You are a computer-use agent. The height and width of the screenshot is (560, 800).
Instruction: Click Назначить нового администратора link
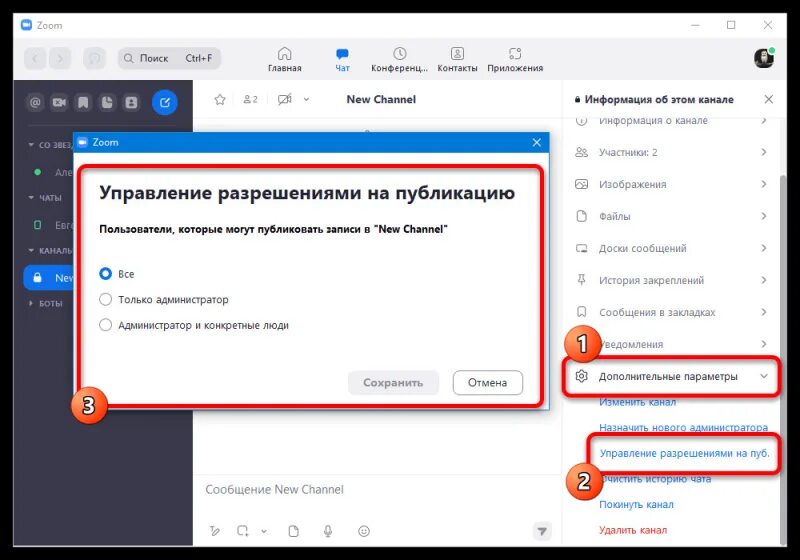pyautogui.click(x=683, y=427)
